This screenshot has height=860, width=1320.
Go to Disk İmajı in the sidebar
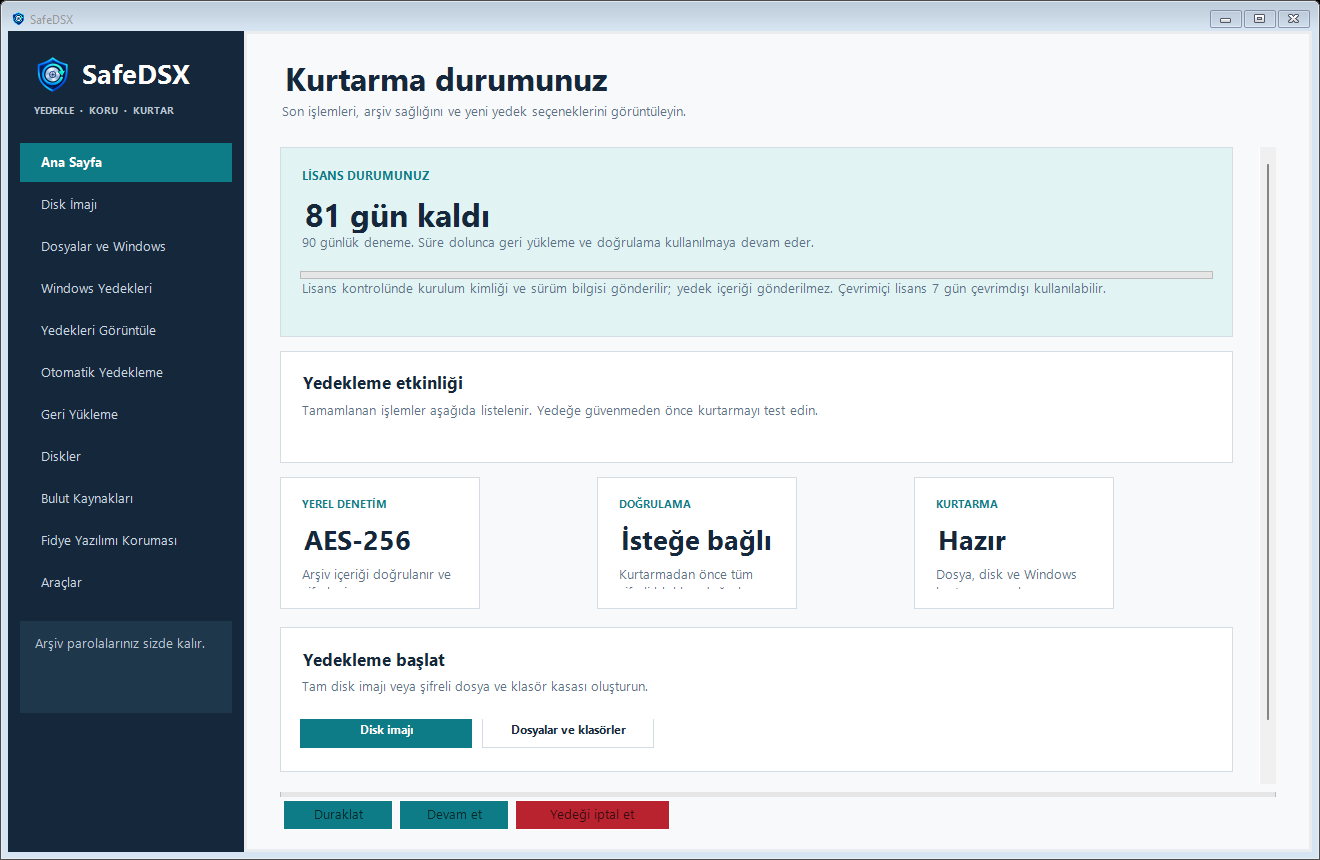pyautogui.click(x=126, y=204)
